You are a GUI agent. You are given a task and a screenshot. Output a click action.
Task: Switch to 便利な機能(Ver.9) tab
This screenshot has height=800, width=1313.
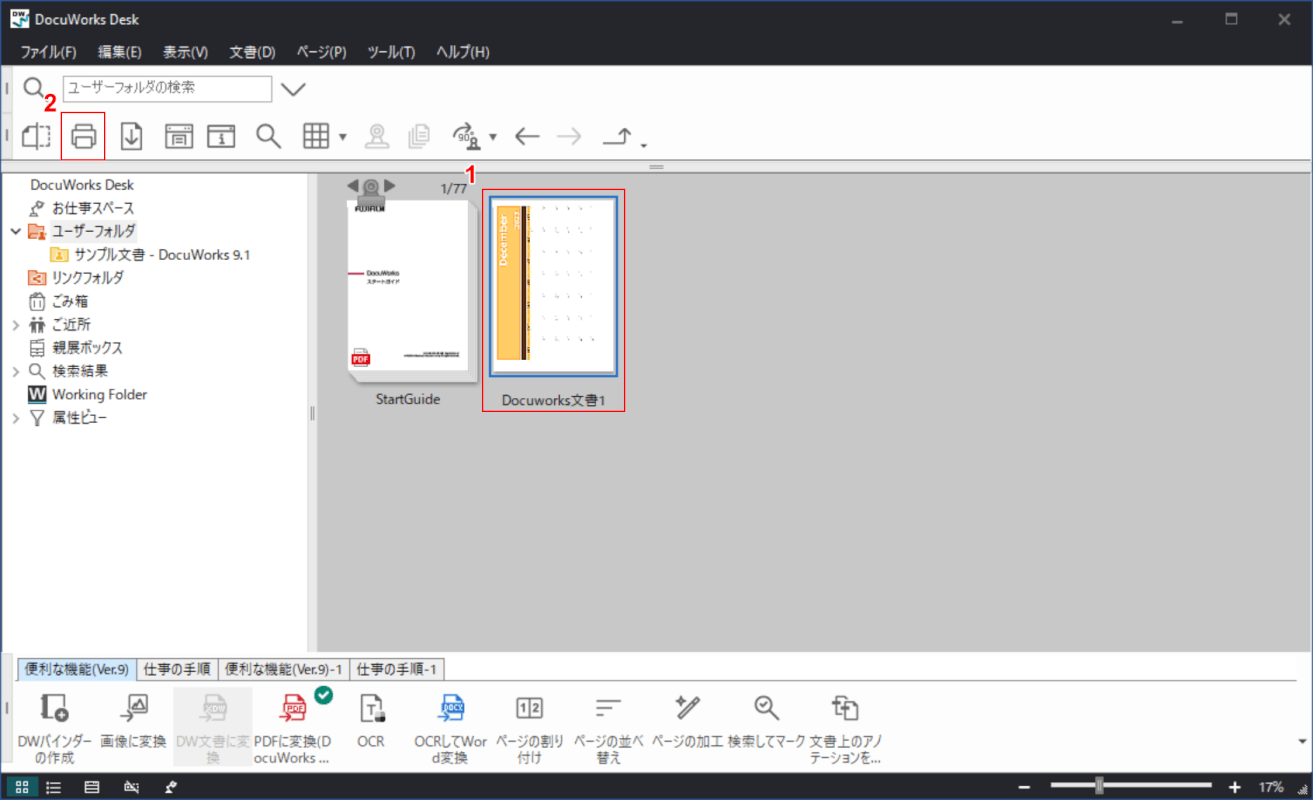76,669
